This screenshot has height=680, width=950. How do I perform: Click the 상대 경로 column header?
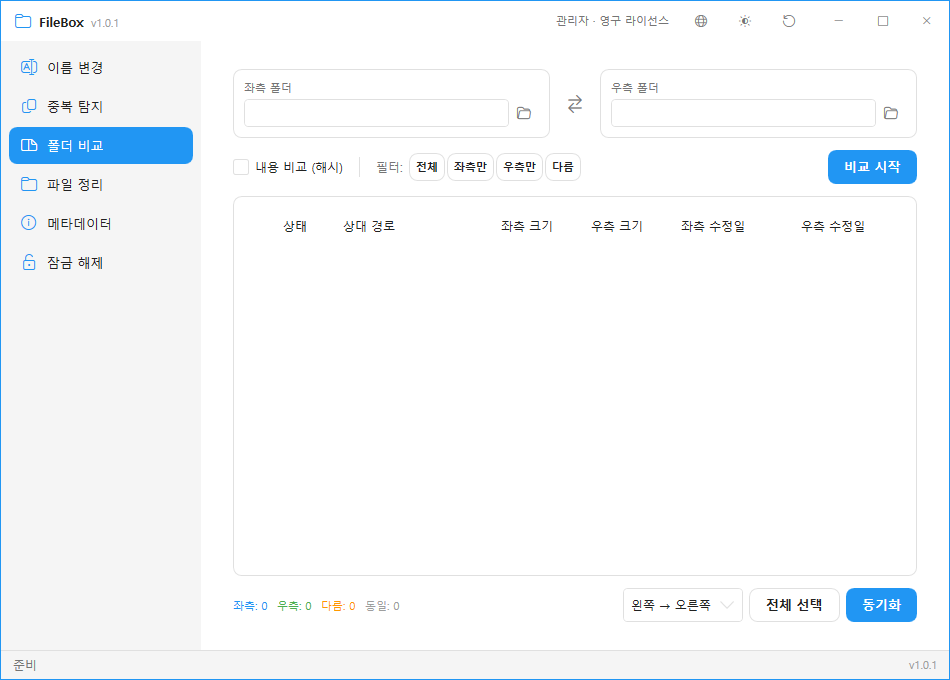369,226
